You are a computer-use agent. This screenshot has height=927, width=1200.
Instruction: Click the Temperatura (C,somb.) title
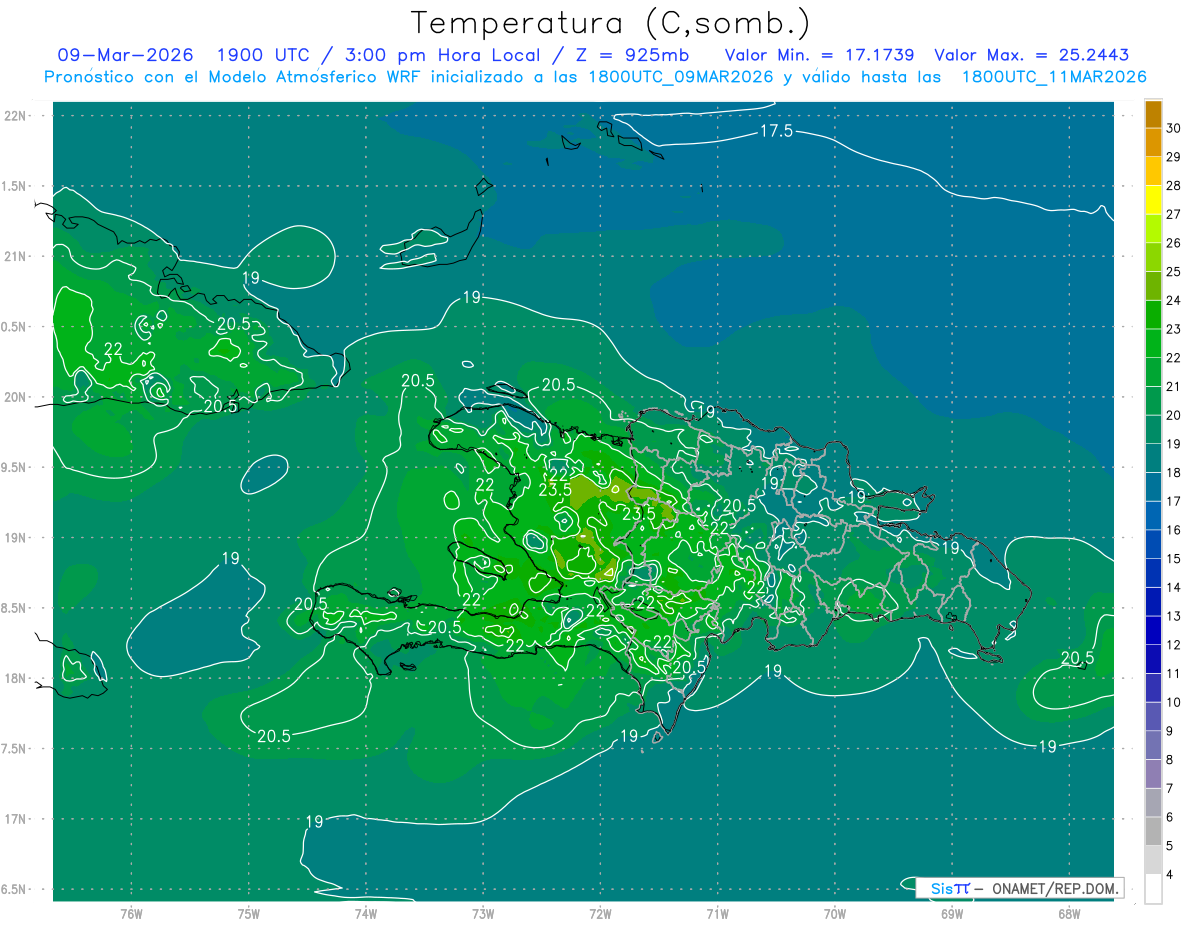point(611,22)
